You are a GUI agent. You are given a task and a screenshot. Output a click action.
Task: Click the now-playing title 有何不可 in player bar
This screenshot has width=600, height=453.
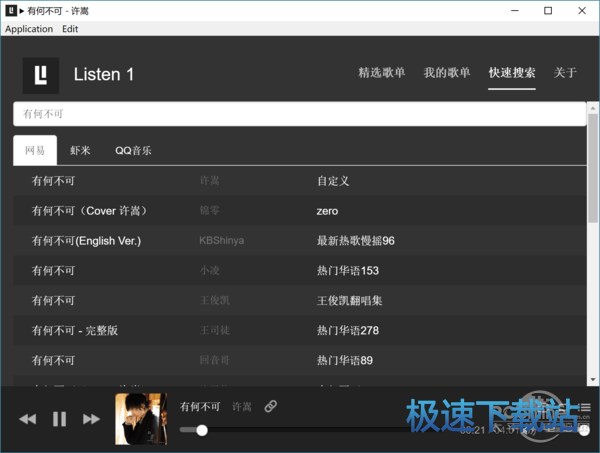200,406
